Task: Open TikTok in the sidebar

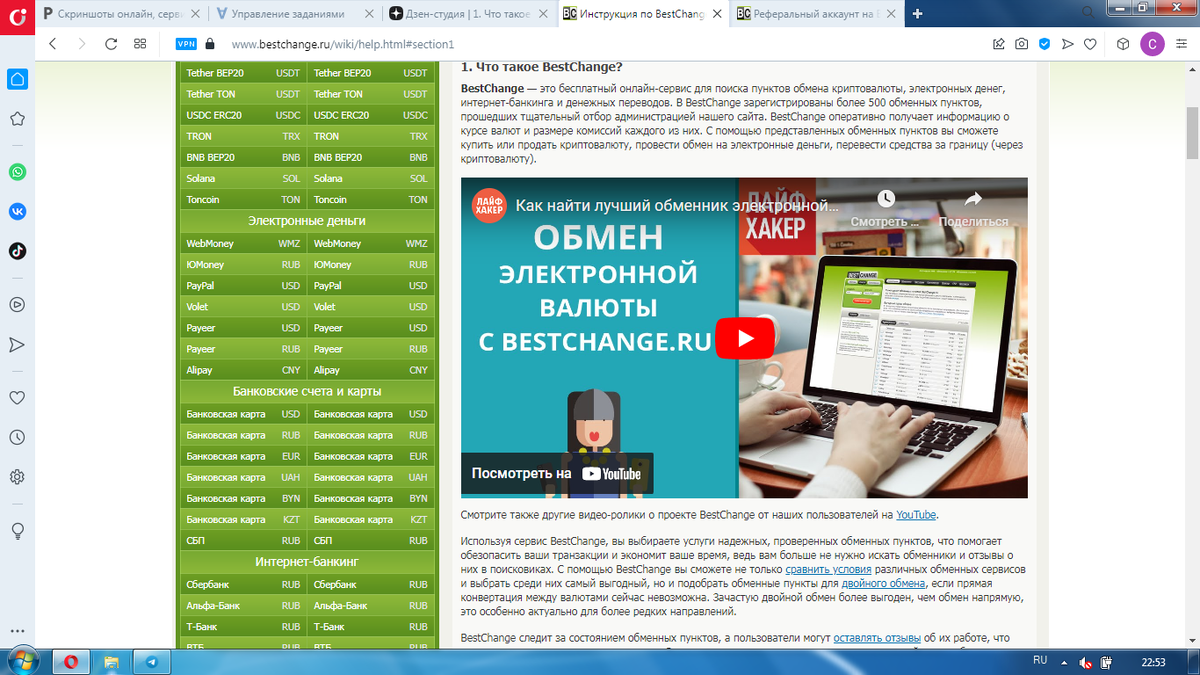Action: click(17, 251)
